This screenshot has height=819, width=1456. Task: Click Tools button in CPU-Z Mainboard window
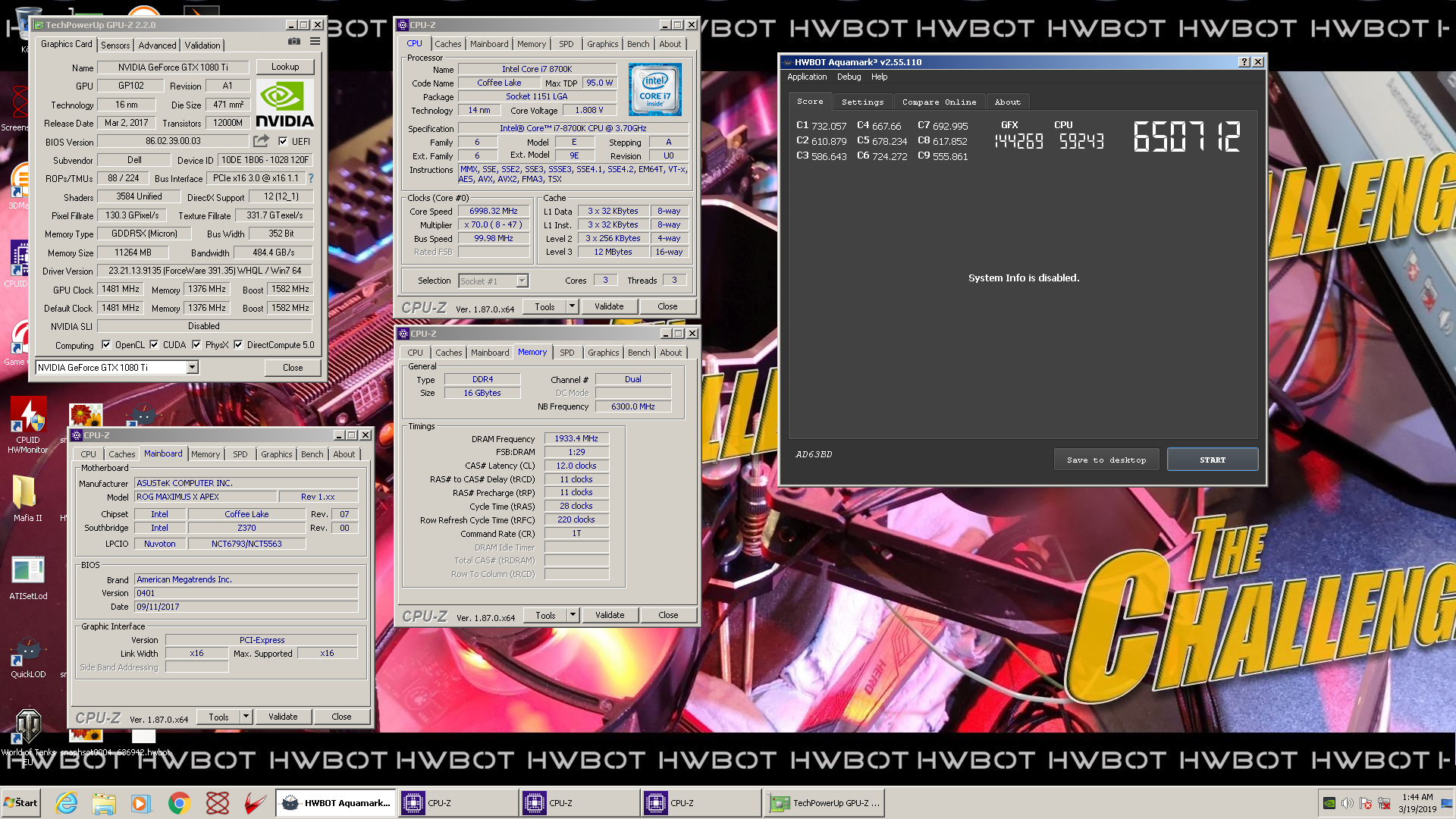click(x=218, y=717)
